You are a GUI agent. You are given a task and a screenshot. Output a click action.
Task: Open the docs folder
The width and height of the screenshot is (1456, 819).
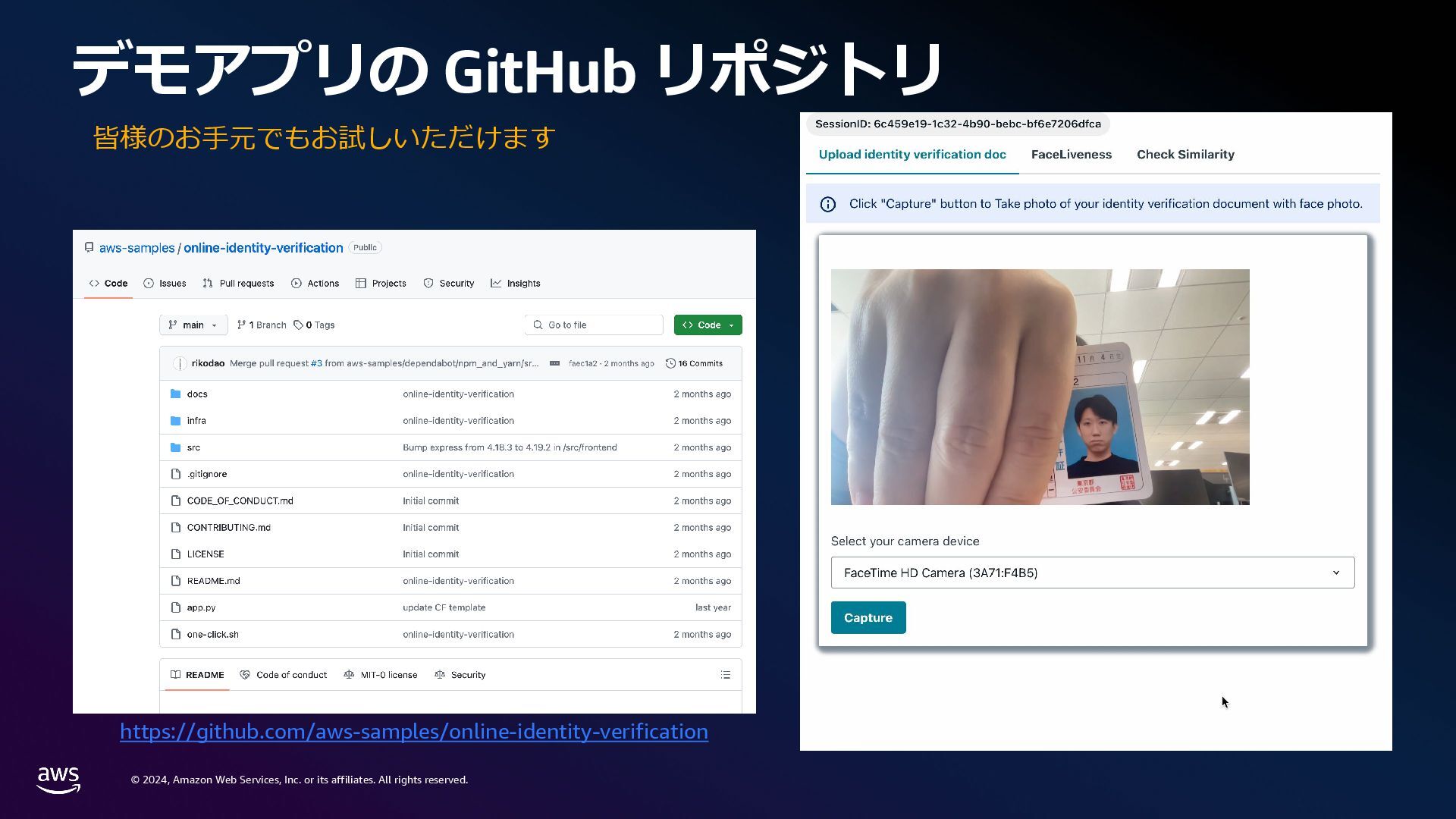tap(197, 394)
